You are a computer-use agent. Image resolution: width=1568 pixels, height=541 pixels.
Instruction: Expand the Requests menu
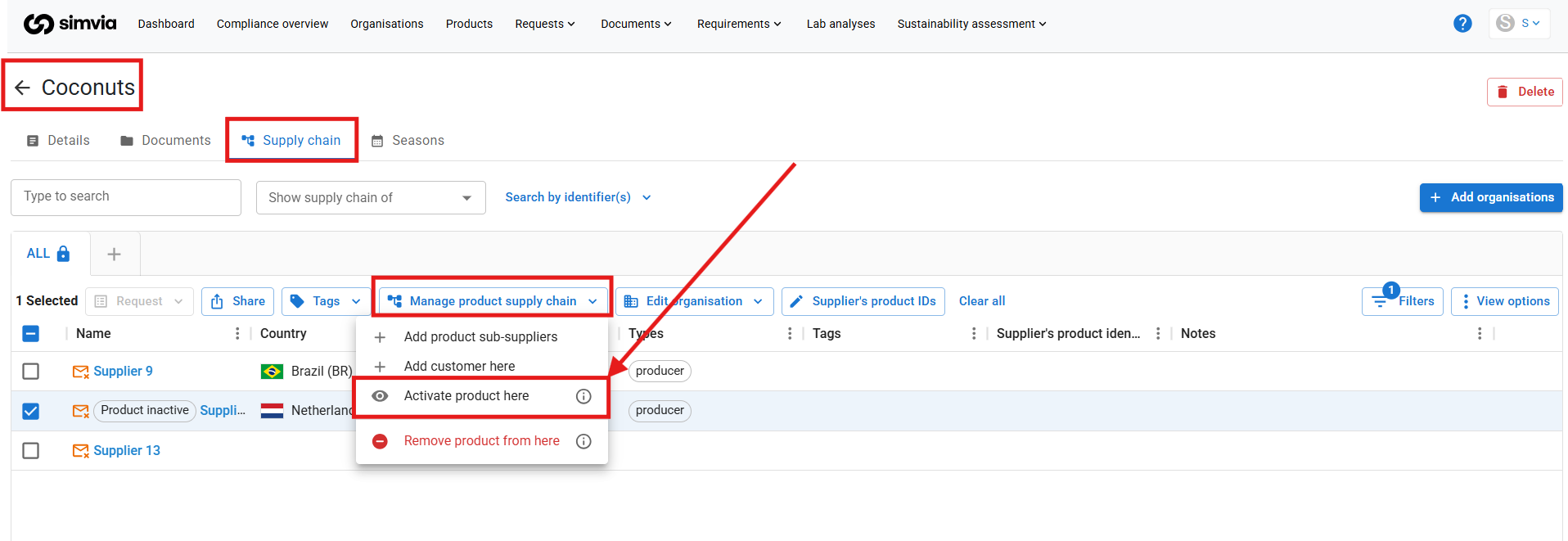[545, 24]
